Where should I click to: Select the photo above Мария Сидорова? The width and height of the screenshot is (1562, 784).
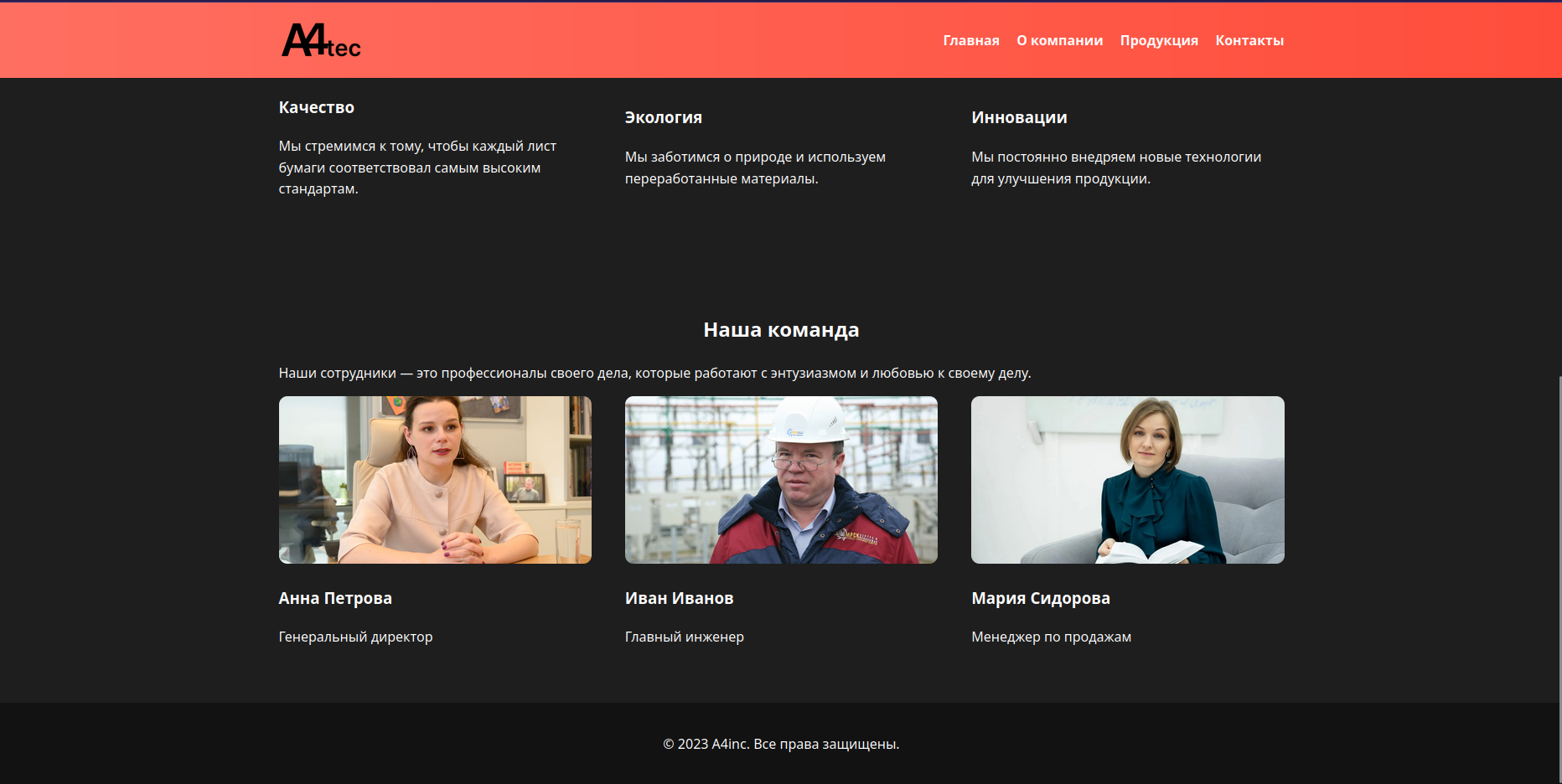[x=1127, y=480]
